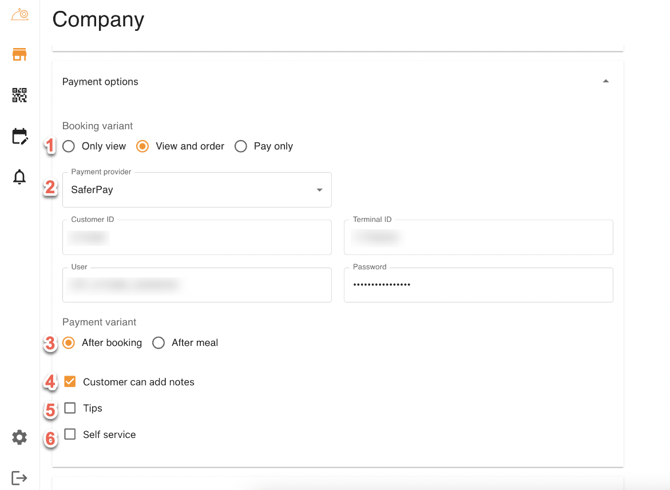Click the logout icon

[19, 478]
